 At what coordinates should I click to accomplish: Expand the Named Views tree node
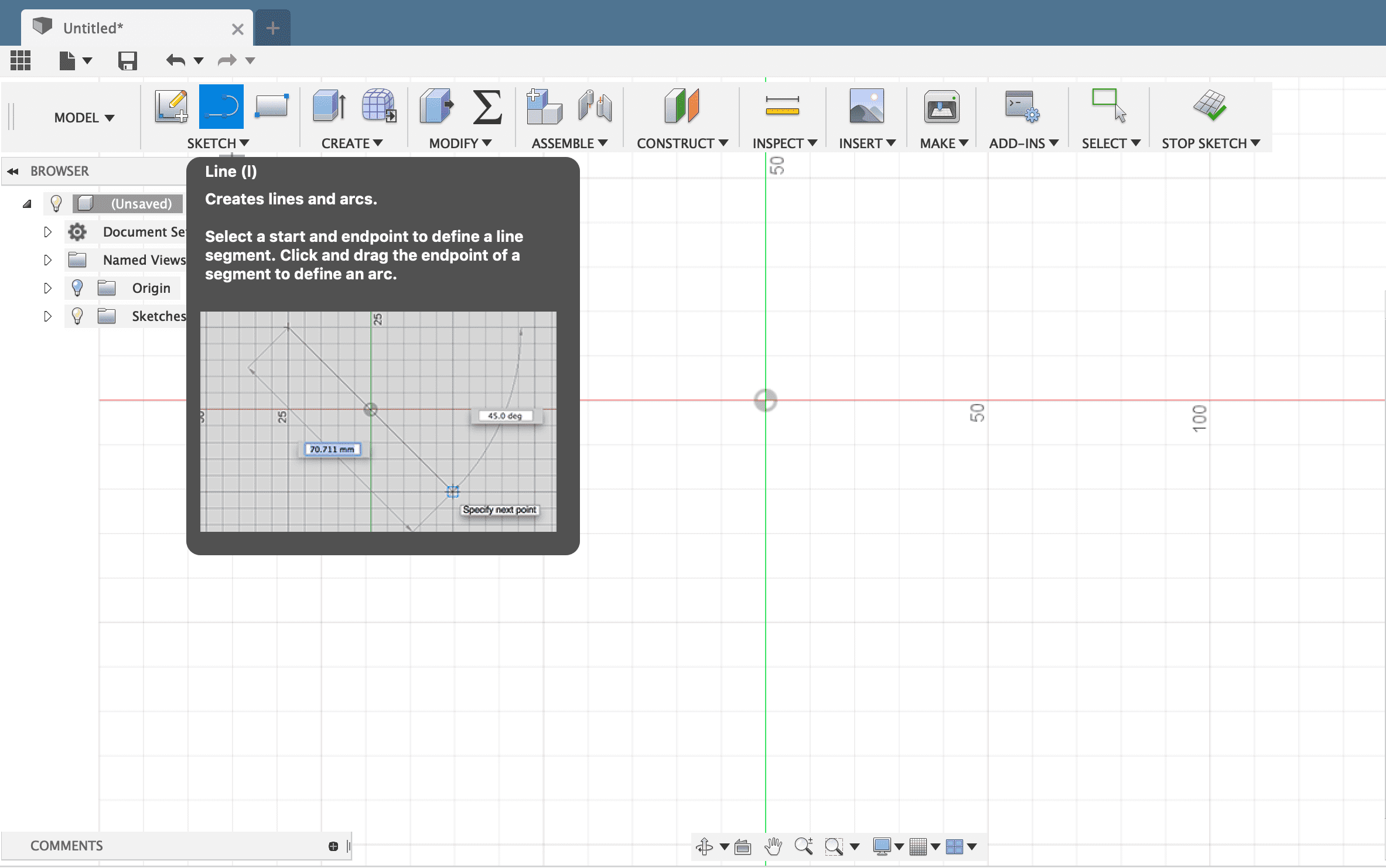pyautogui.click(x=47, y=260)
